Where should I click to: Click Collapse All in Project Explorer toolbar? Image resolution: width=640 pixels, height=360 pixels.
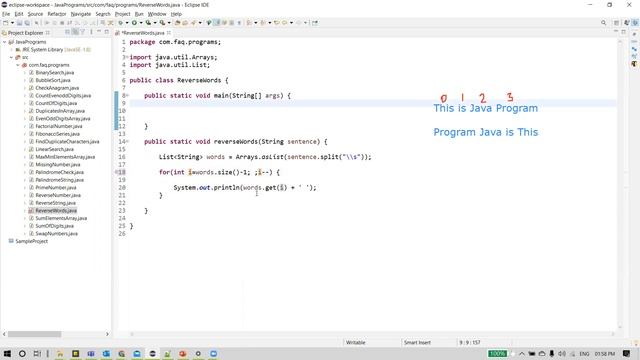click(x=67, y=32)
